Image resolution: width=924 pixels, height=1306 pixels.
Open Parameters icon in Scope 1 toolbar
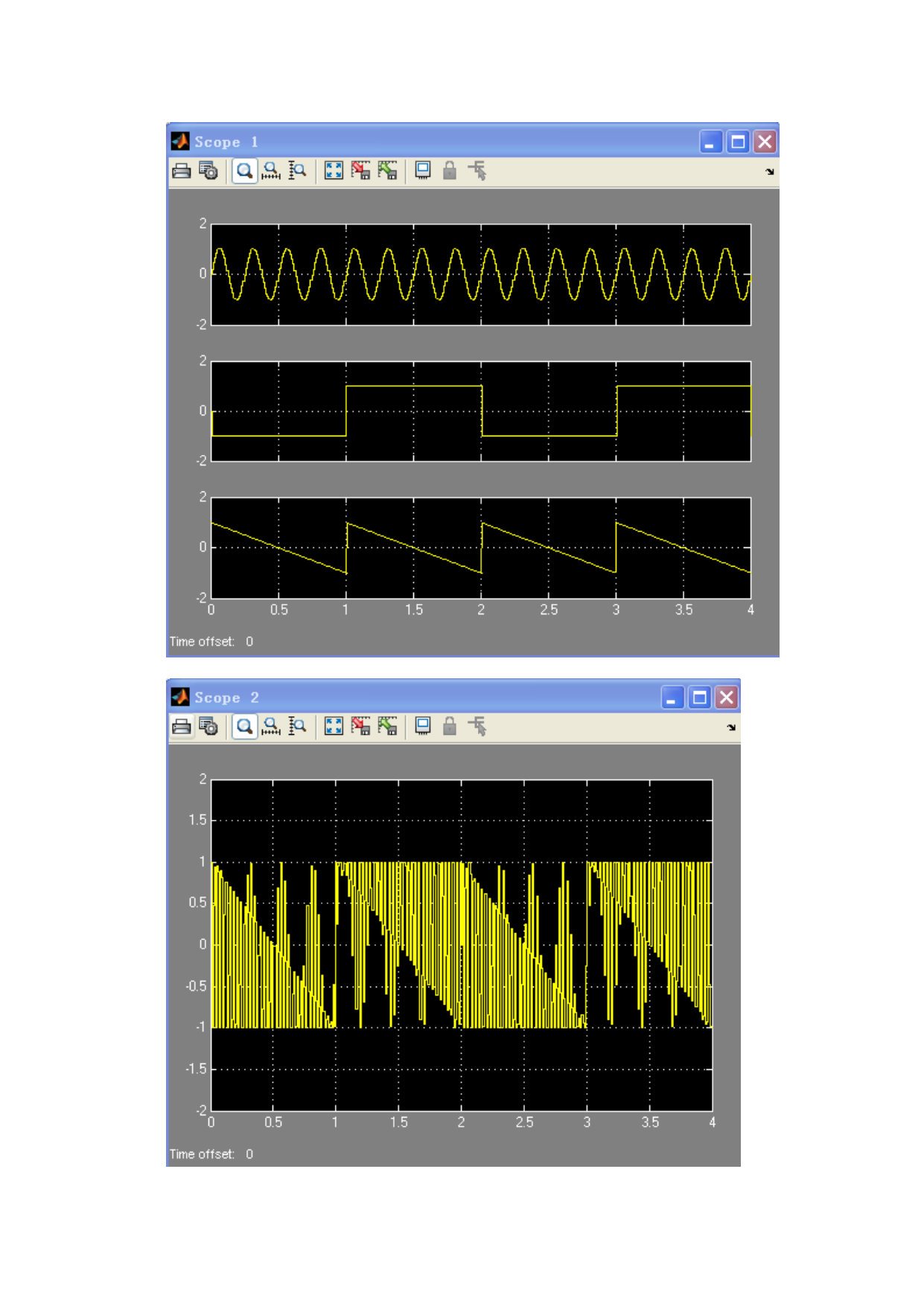[208, 171]
